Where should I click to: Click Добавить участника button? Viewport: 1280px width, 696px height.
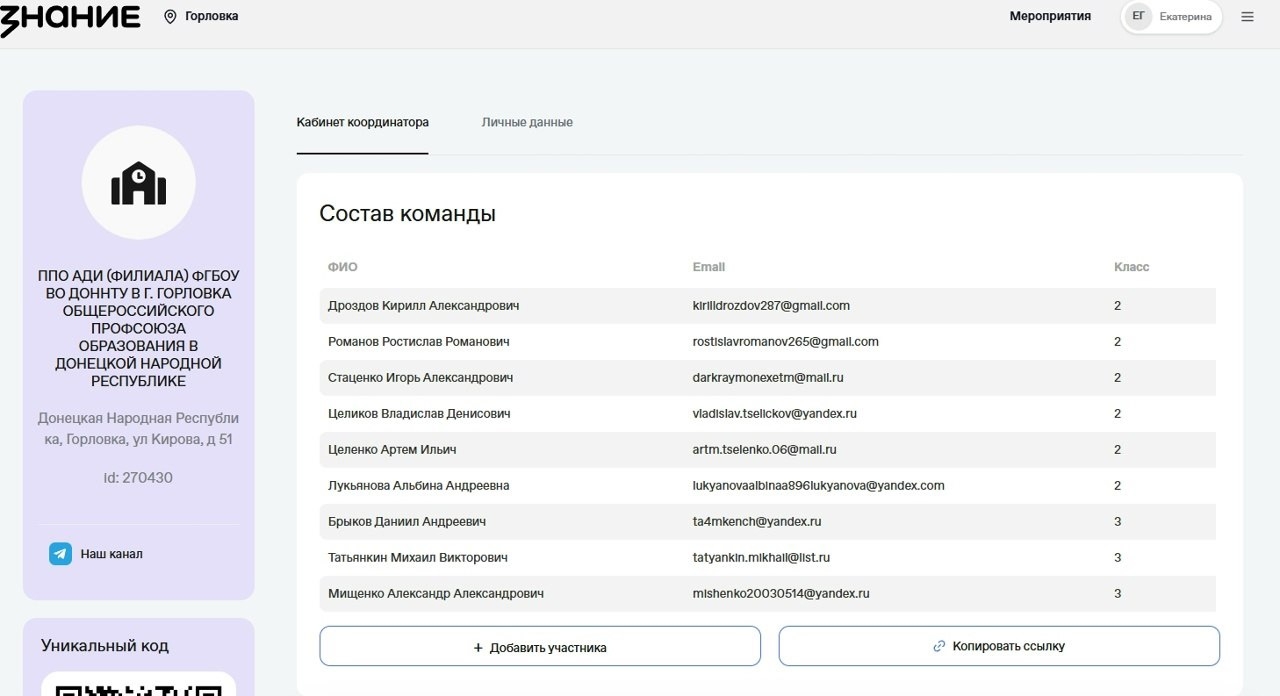tap(540, 646)
